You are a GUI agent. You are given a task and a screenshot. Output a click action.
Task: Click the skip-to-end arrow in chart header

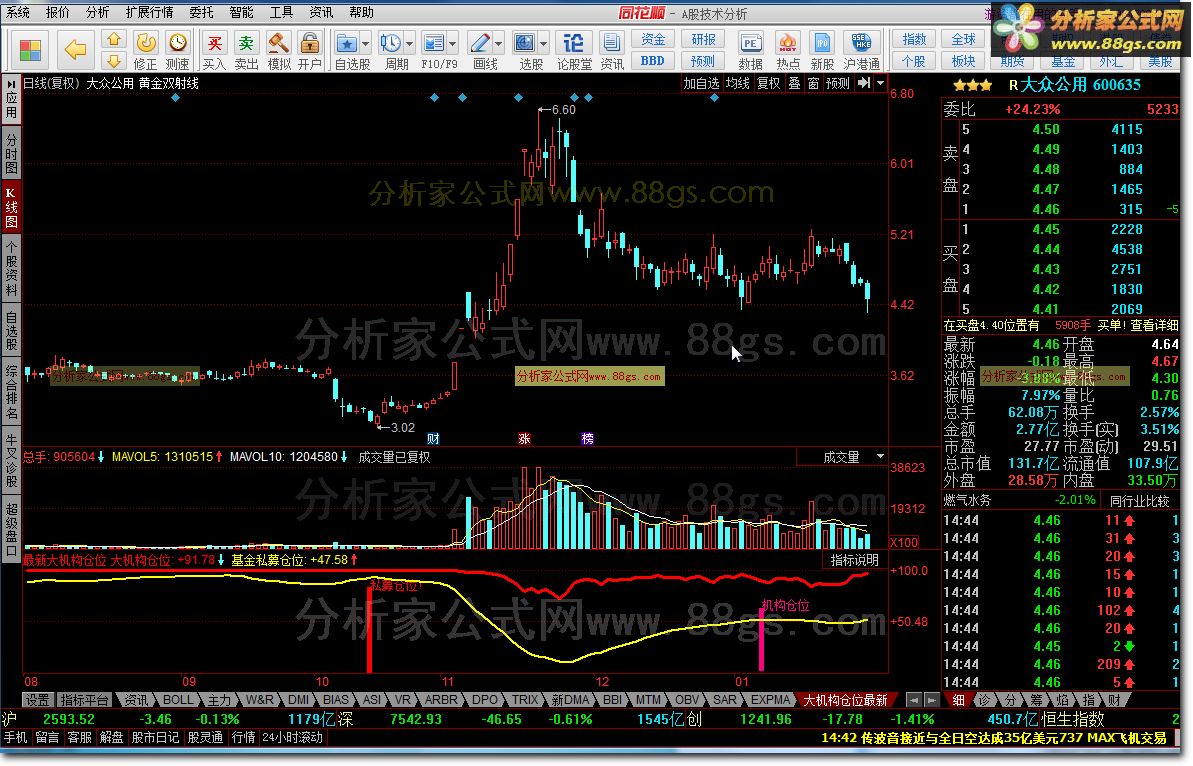click(x=864, y=83)
